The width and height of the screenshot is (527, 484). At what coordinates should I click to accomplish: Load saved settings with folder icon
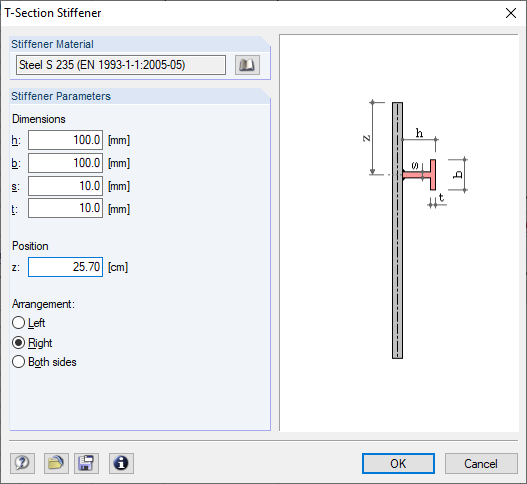click(56, 463)
